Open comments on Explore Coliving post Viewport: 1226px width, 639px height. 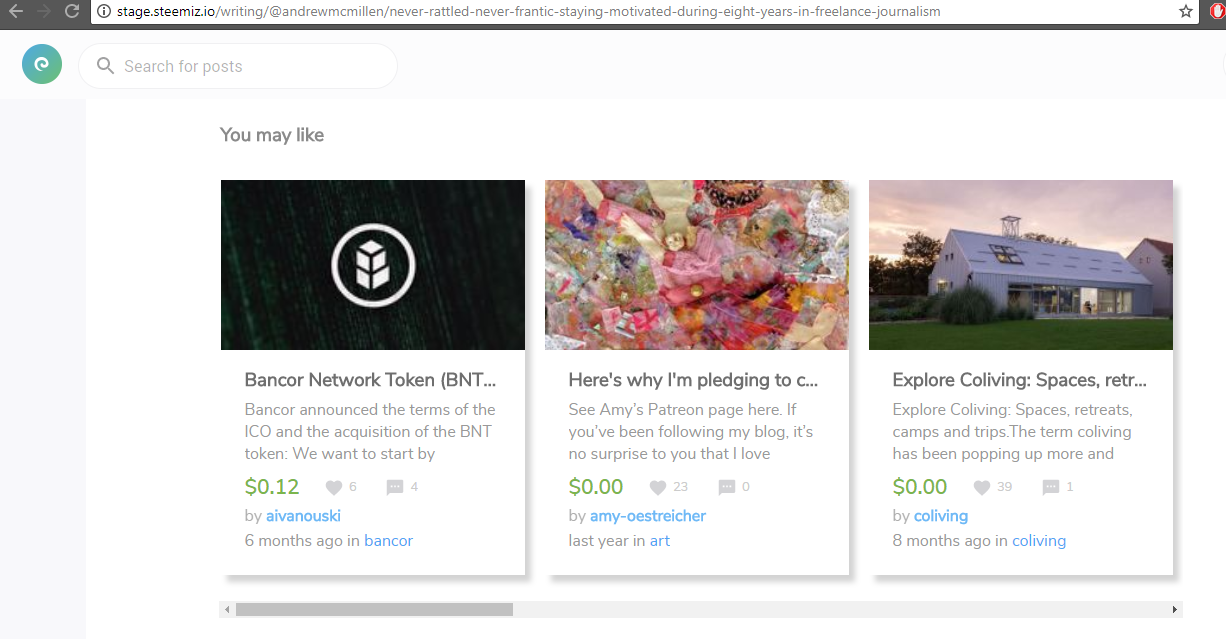point(1051,487)
